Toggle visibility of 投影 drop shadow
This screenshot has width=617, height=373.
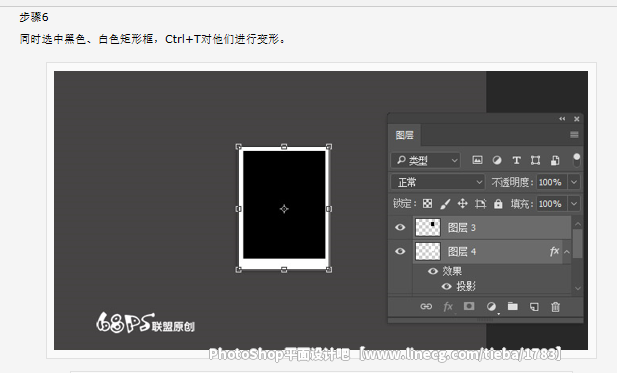[446, 286]
